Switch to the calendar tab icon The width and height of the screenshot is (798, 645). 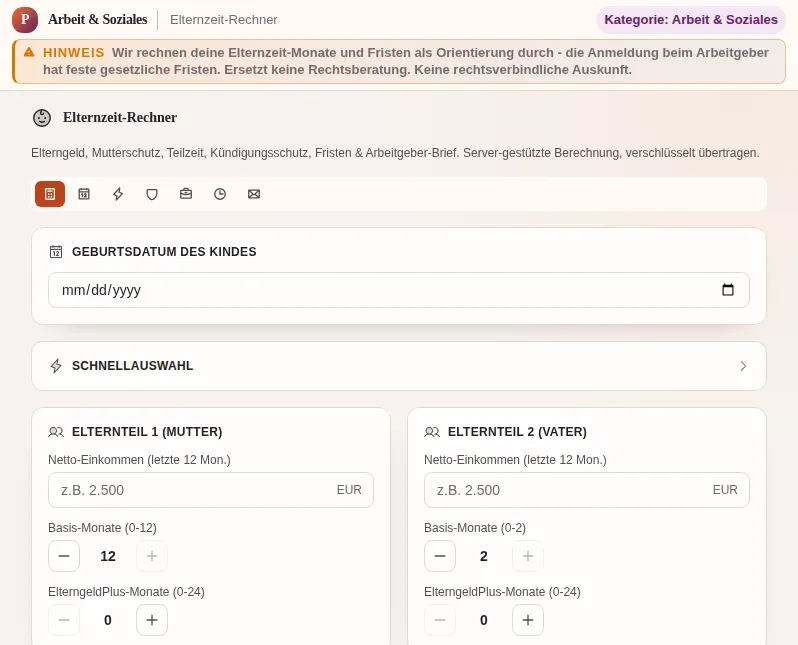pos(84,194)
